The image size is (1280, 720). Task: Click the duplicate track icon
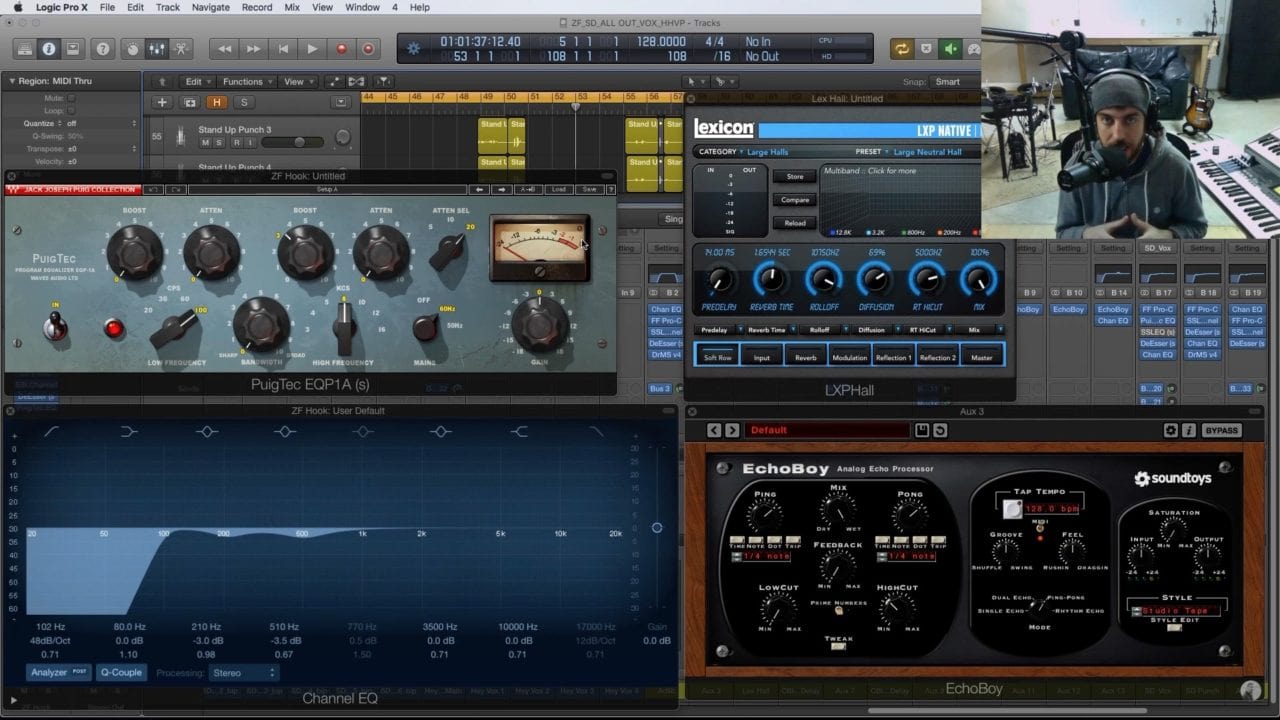190,102
